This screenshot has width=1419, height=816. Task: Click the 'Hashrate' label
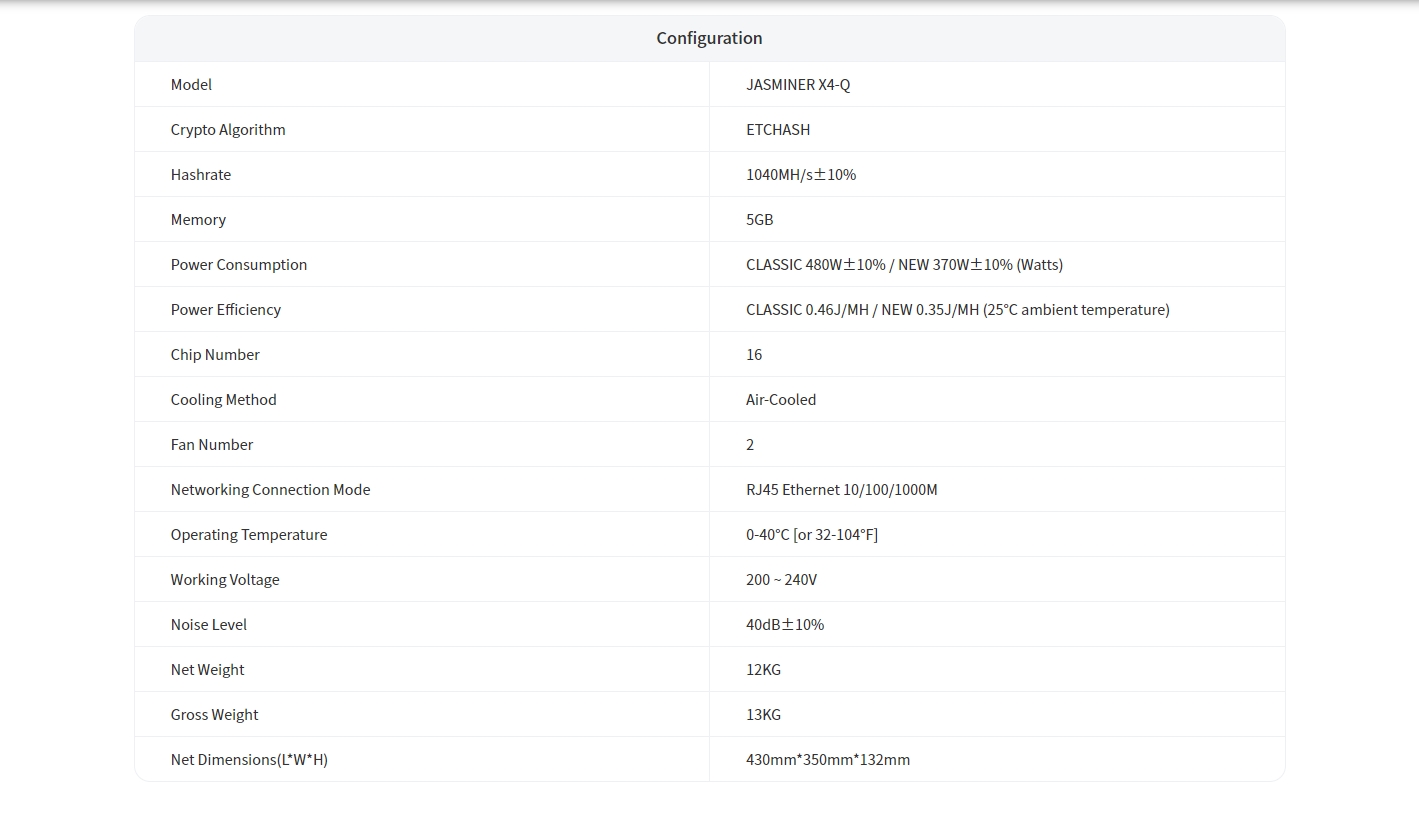pos(201,175)
